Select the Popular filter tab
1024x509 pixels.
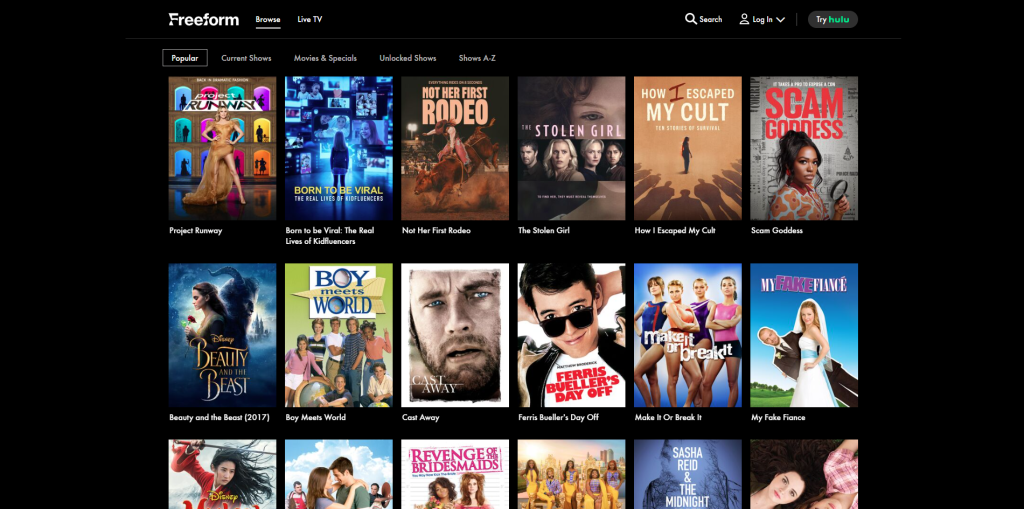coord(185,58)
